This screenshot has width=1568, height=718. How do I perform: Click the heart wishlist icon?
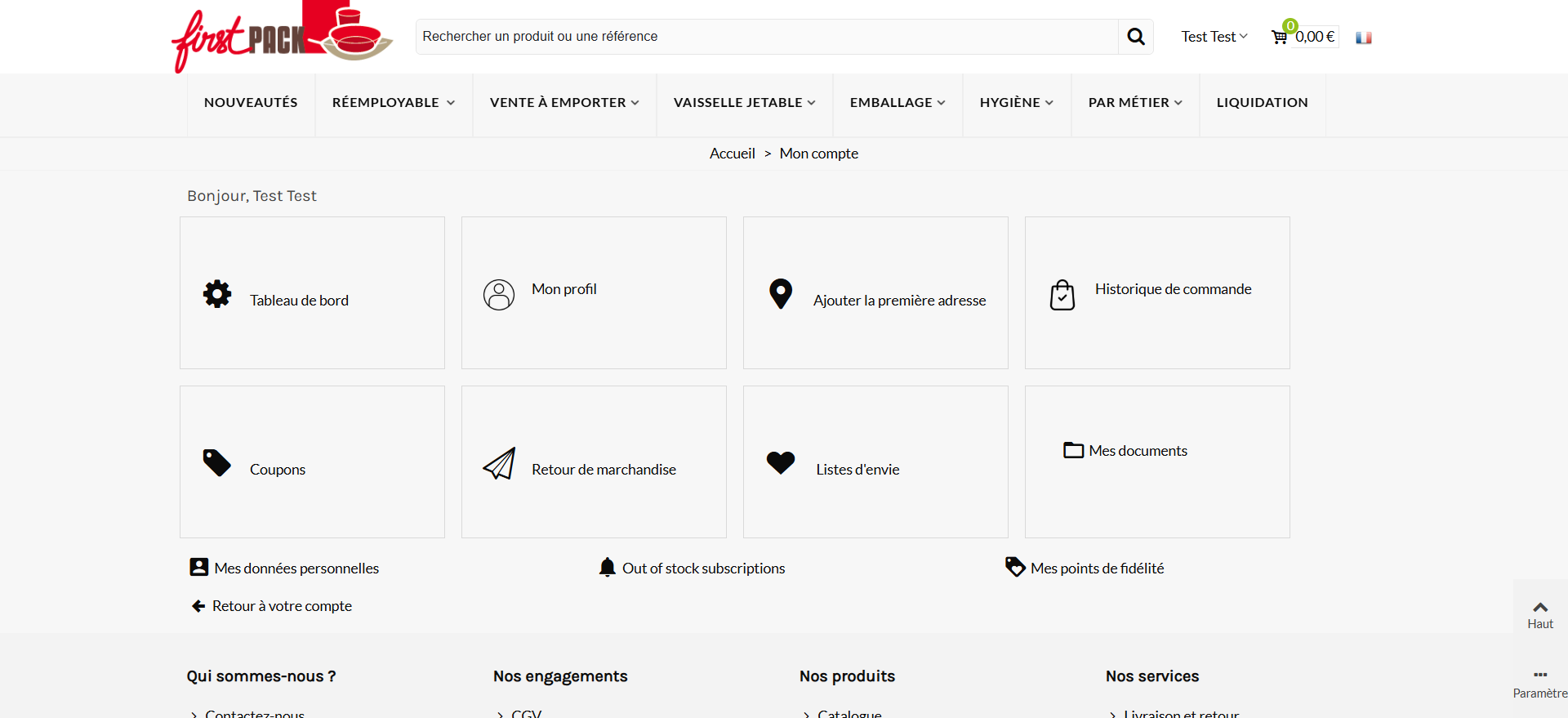tap(781, 462)
